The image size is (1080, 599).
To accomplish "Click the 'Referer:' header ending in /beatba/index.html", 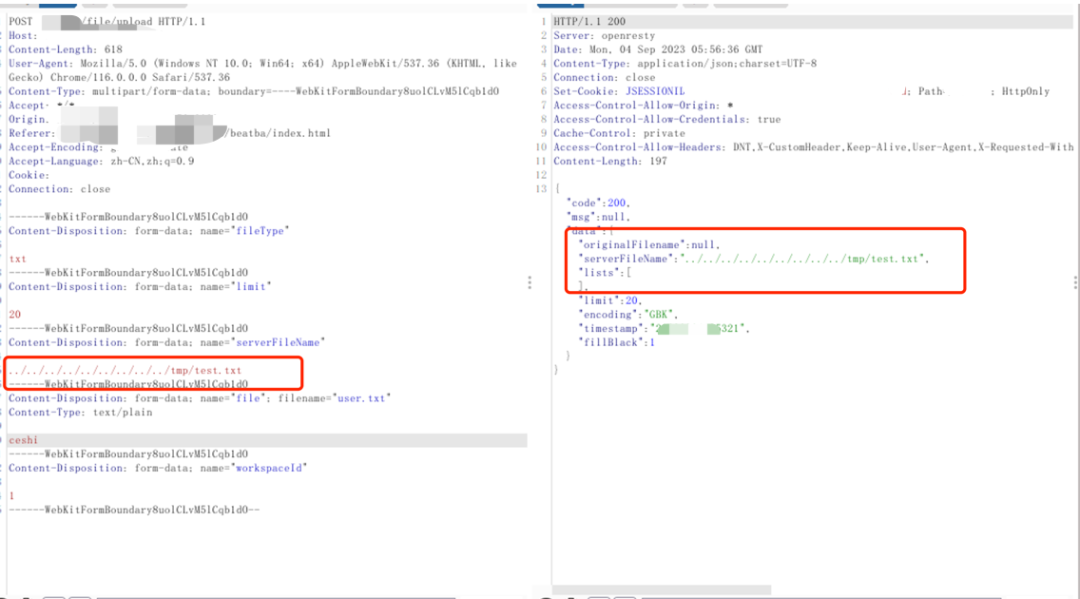I will 169,133.
